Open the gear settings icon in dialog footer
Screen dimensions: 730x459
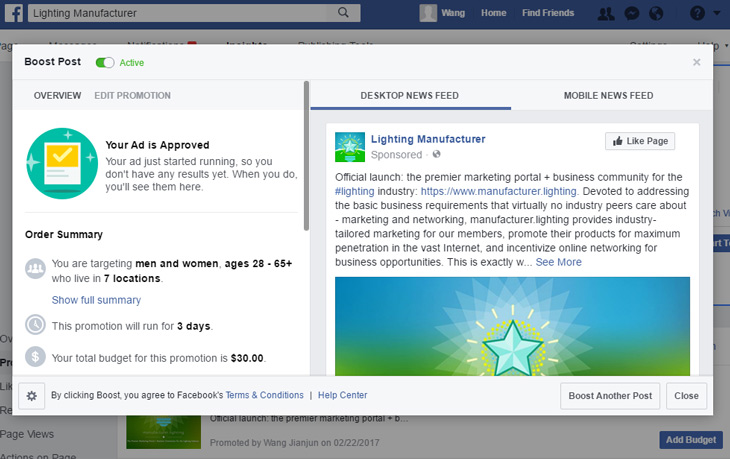coord(32,396)
